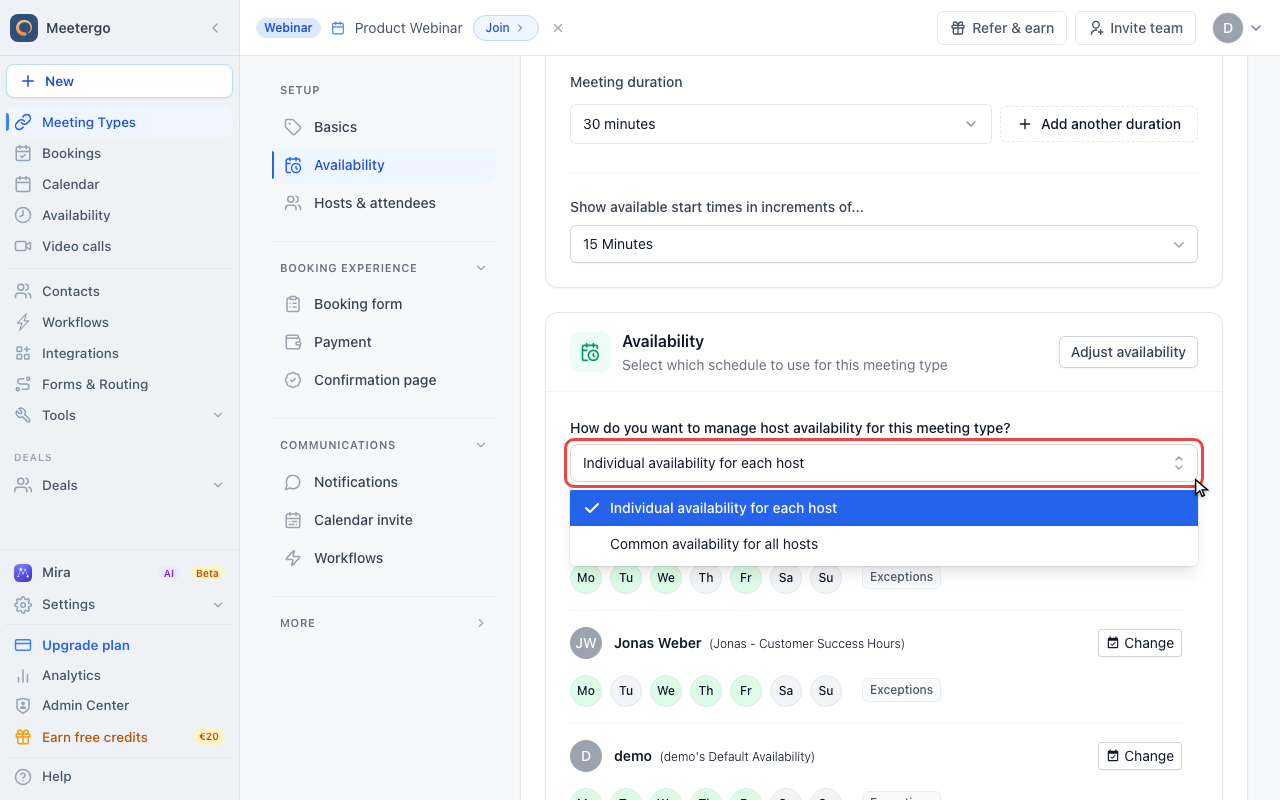Viewport: 1280px width, 800px height.
Task: Open the user avatar D menu
Action: [1238, 28]
